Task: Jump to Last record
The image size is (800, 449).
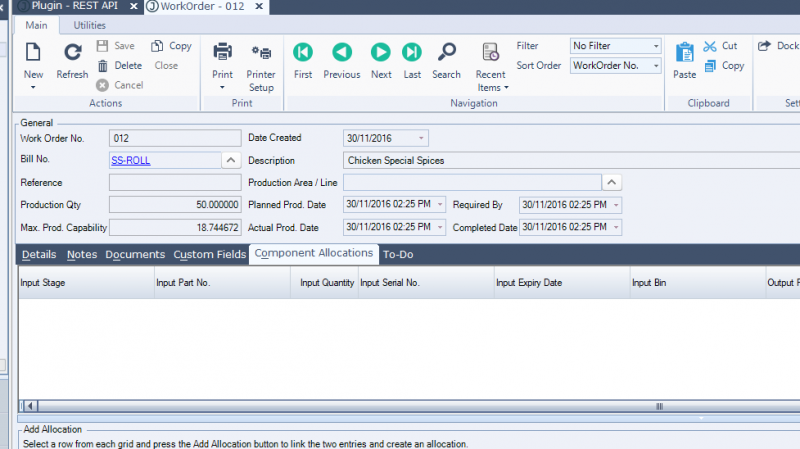Action: click(412, 52)
